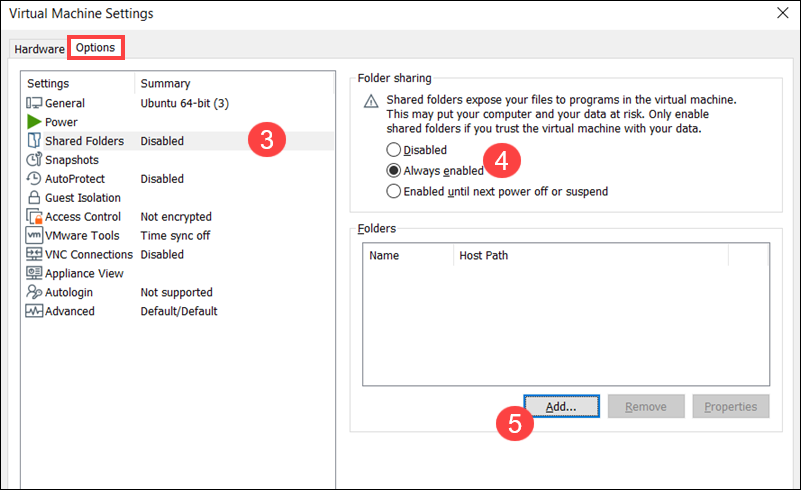This screenshot has width=801, height=490.
Task: Click the Autologin user icon
Action: 34,293
